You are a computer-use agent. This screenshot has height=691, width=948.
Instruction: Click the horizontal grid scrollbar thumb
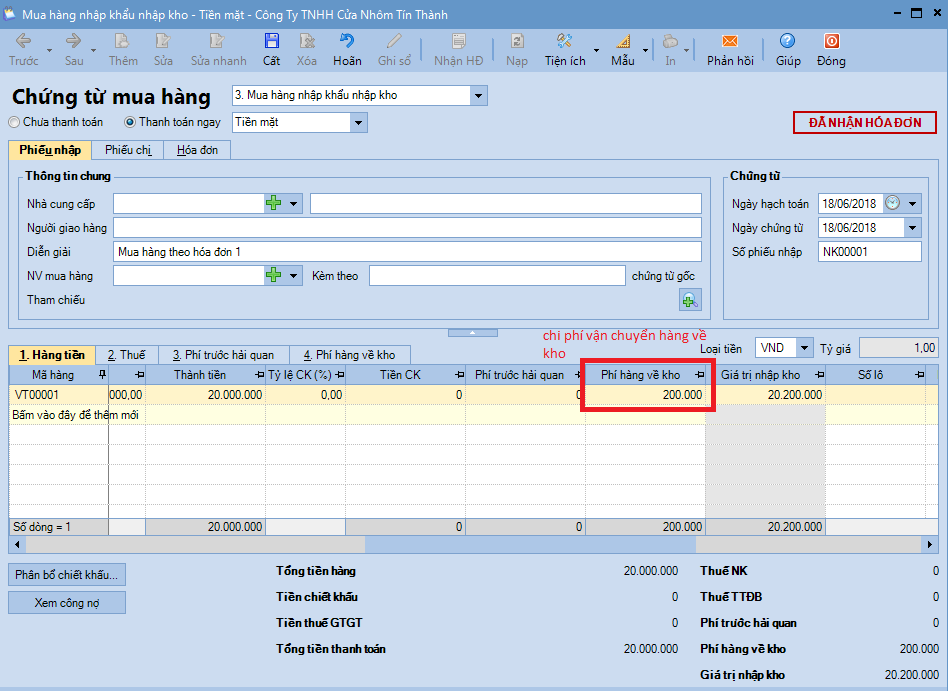(530, 545)
